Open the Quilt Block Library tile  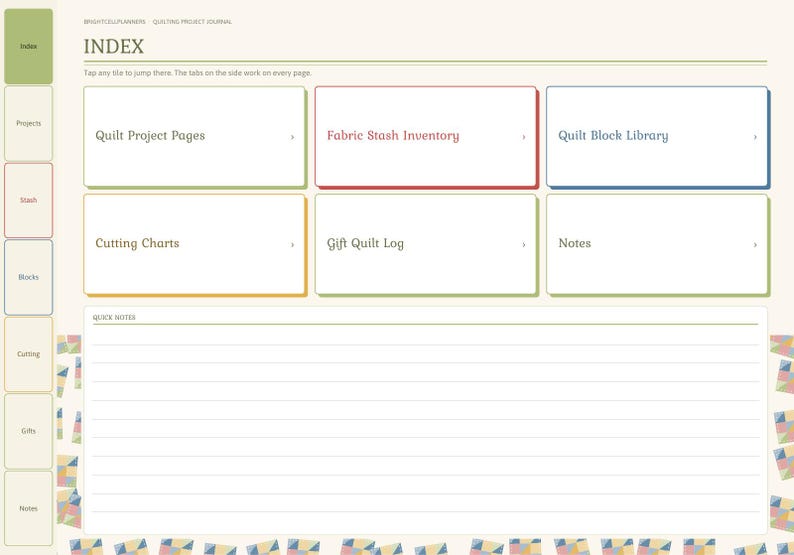coord(657,136)
